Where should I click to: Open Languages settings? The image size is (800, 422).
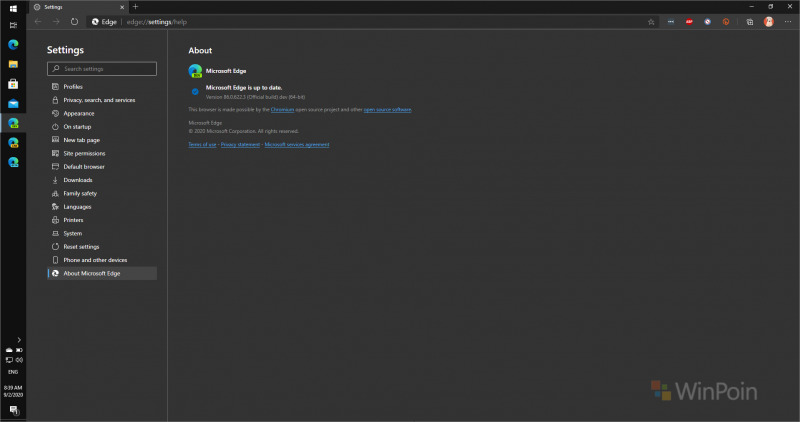[x=102, y=207]
